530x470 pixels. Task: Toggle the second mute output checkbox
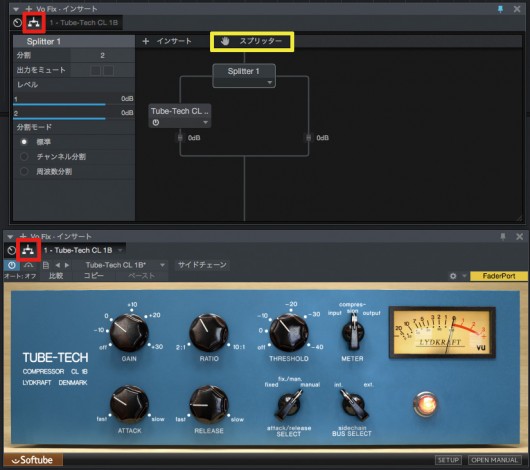pos(109,70)
